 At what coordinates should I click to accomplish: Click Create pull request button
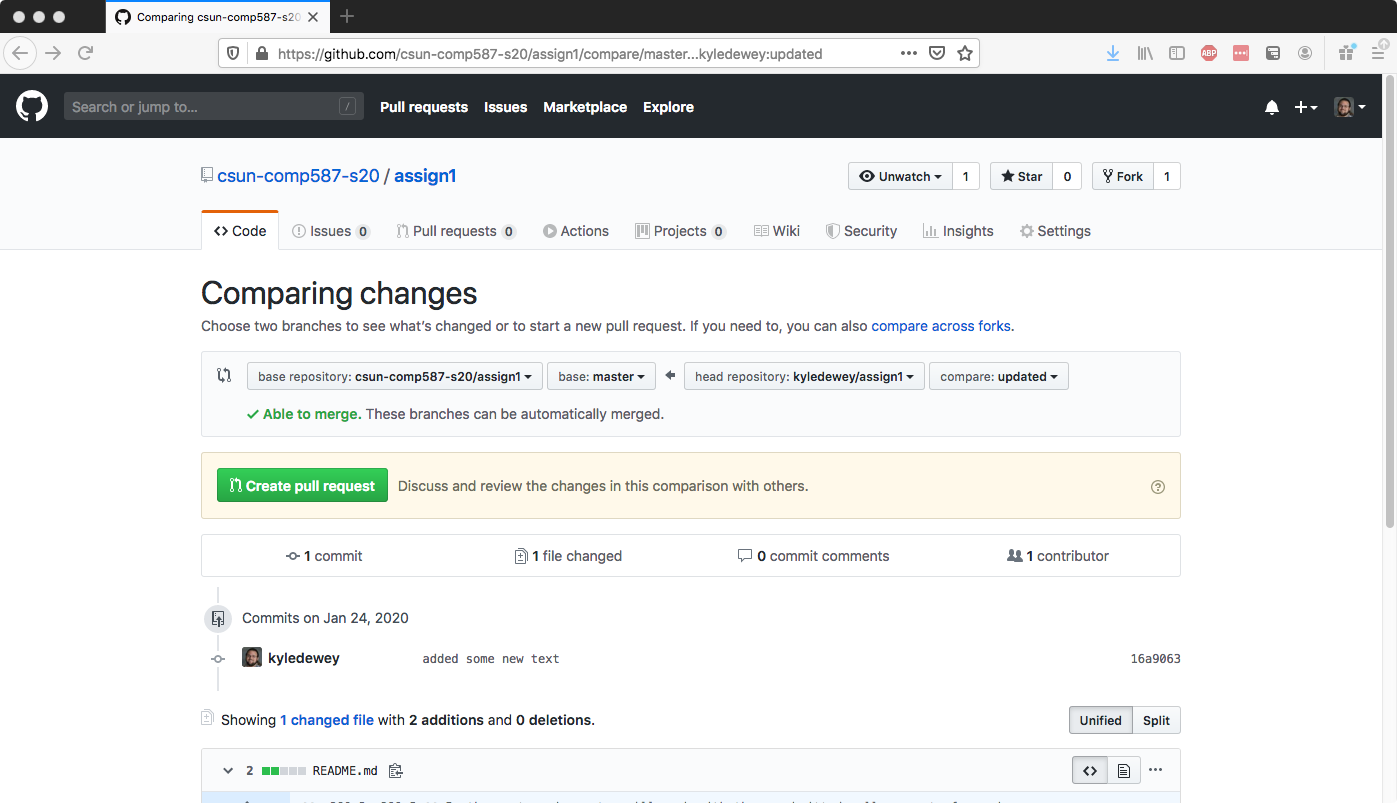click(x=302, y=486)
